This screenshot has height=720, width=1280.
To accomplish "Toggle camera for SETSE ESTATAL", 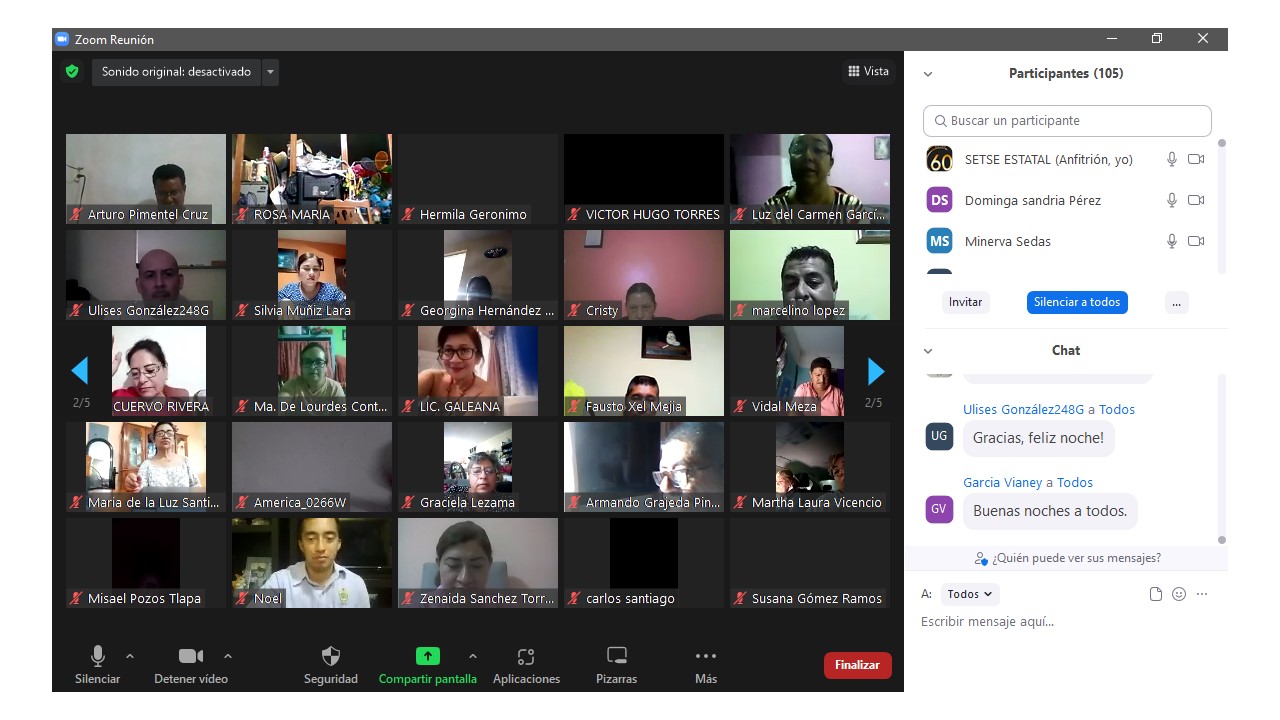I will [1196, 159].
